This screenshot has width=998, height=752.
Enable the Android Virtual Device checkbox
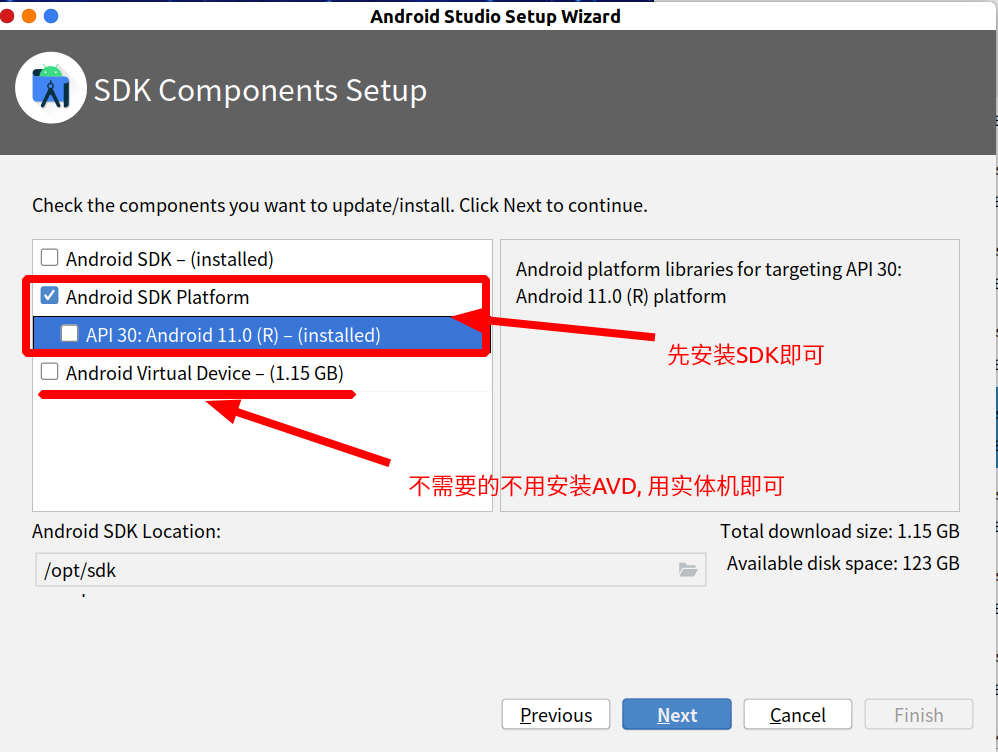(x=50, y=371)
